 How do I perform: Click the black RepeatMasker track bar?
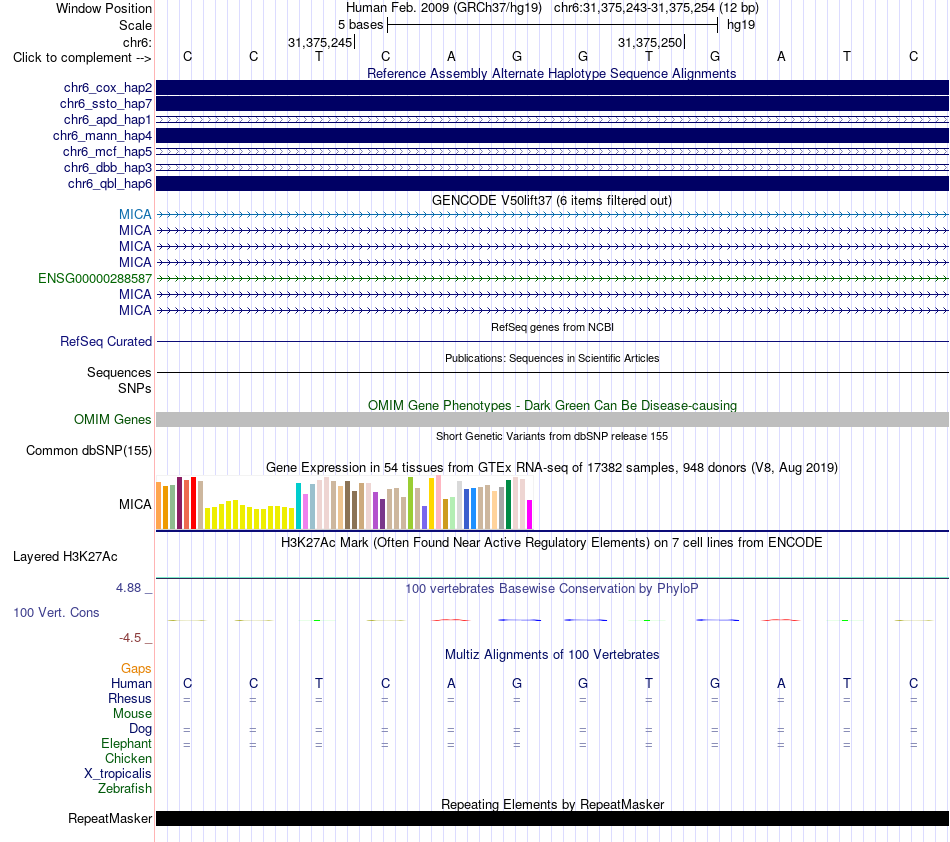tap(552, 818)
